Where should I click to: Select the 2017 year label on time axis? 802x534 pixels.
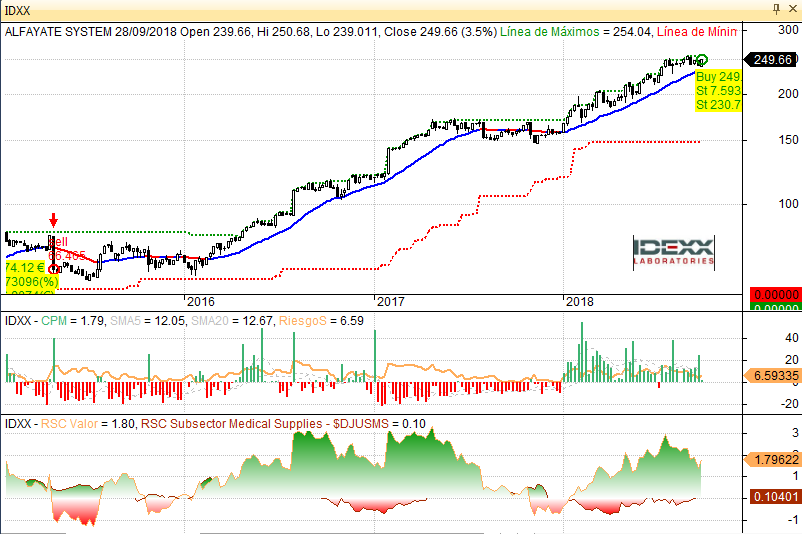pos(391,301)
